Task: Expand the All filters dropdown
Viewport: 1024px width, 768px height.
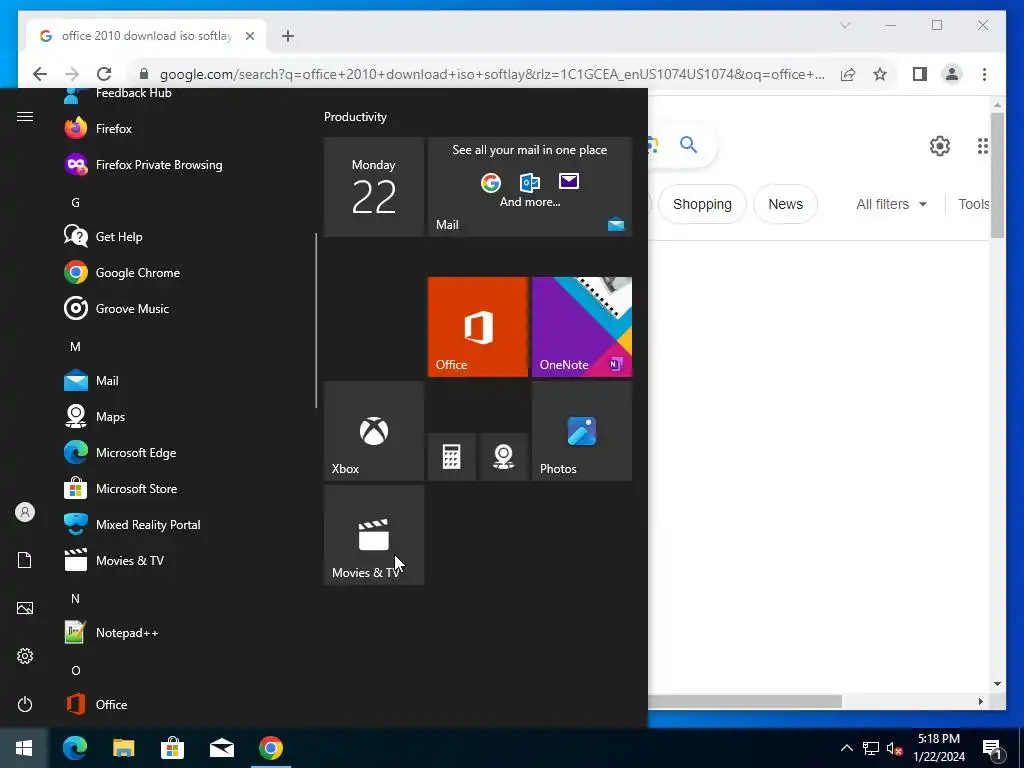Action: click(891, 204)
